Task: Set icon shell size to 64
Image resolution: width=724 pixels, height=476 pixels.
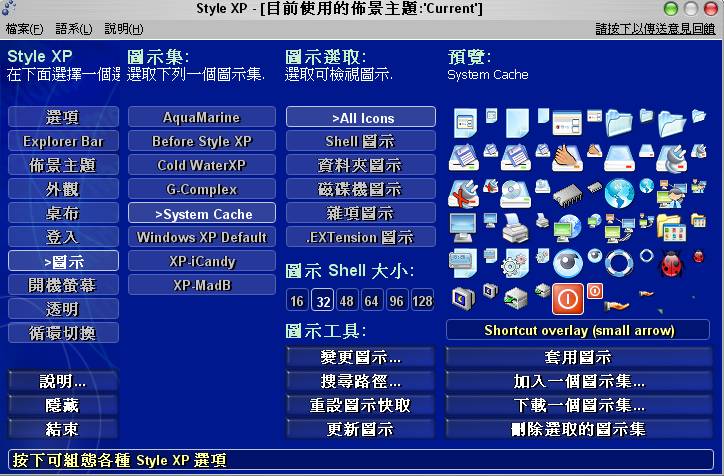Action: (x=372, y=301)
